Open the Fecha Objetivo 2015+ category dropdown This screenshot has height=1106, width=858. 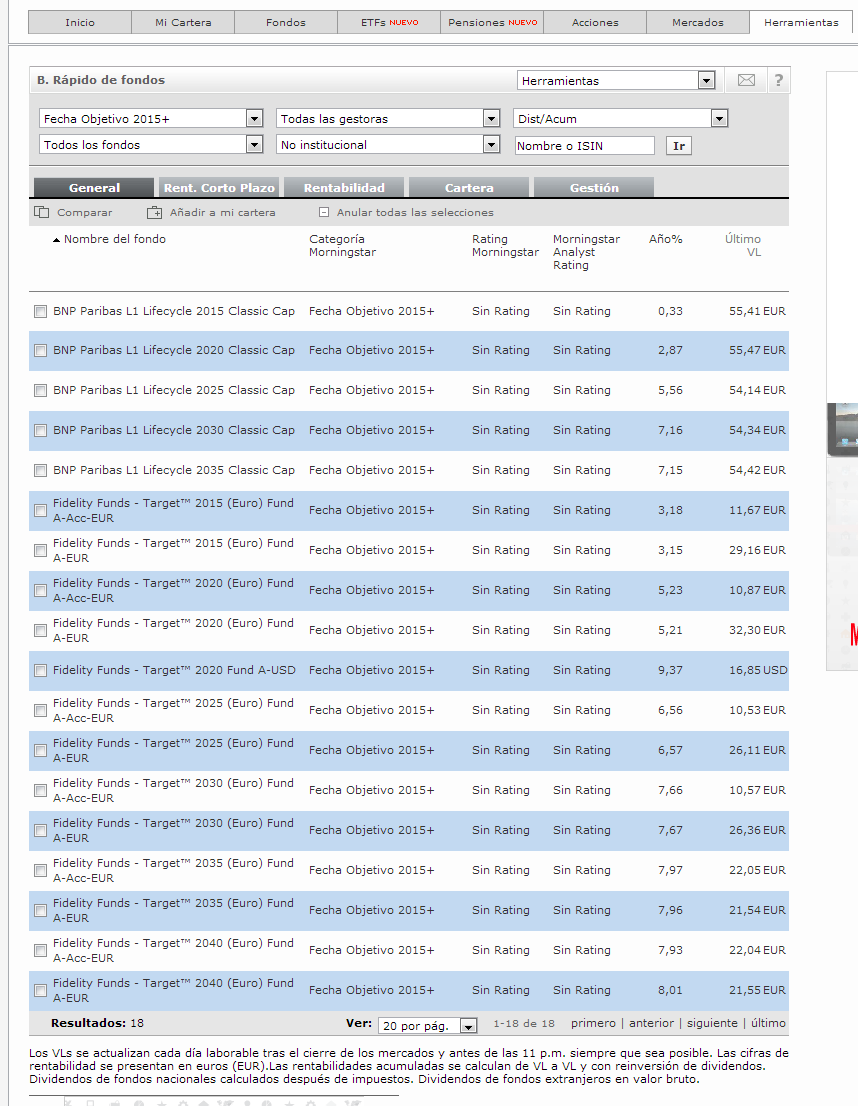pyautogui.click(x=151, y=118)
